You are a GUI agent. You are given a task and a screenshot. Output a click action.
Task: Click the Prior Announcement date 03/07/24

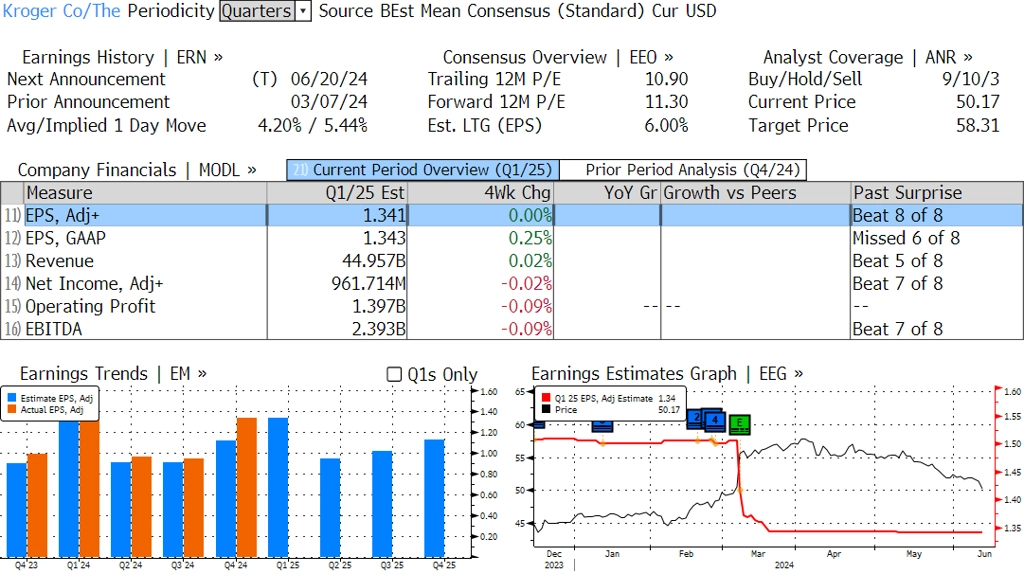pos(329,102)
